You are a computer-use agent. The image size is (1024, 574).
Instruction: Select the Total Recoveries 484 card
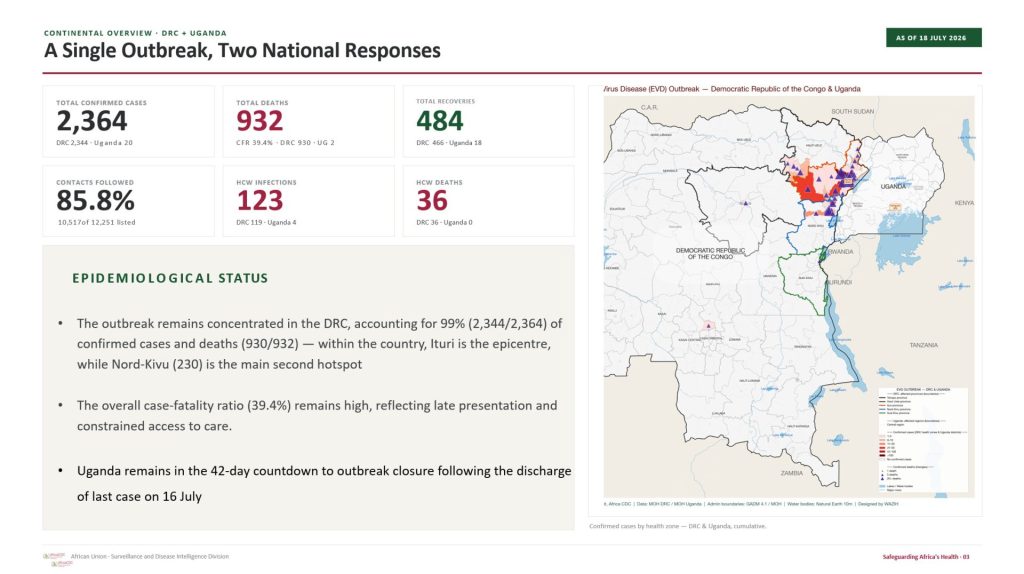488,121
